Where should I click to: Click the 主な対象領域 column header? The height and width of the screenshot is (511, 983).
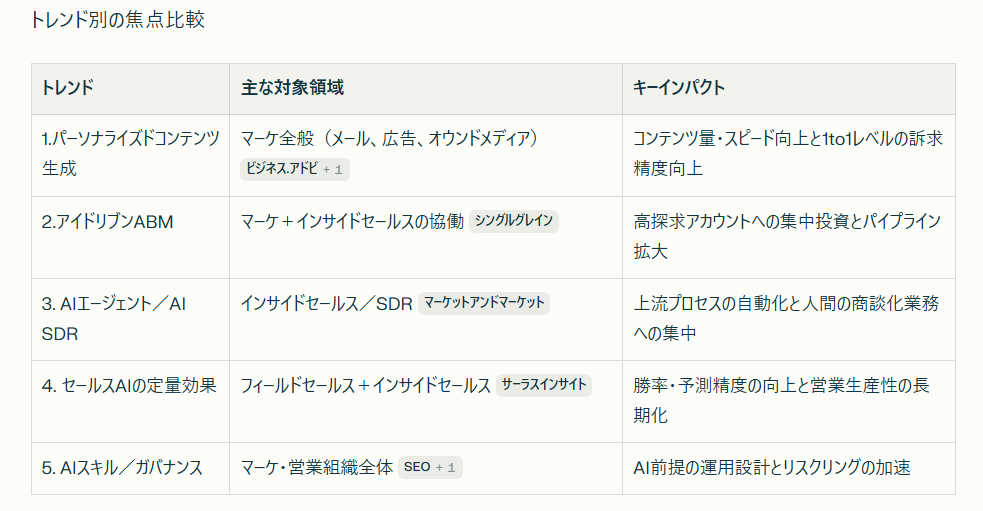[x=426, y=88]
